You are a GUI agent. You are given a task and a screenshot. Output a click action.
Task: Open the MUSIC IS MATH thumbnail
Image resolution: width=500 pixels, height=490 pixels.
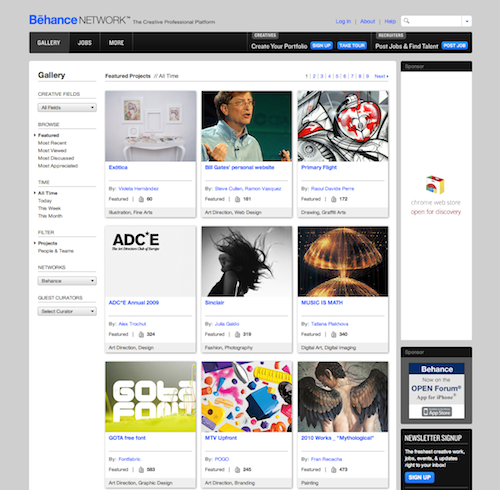(343, 261)
